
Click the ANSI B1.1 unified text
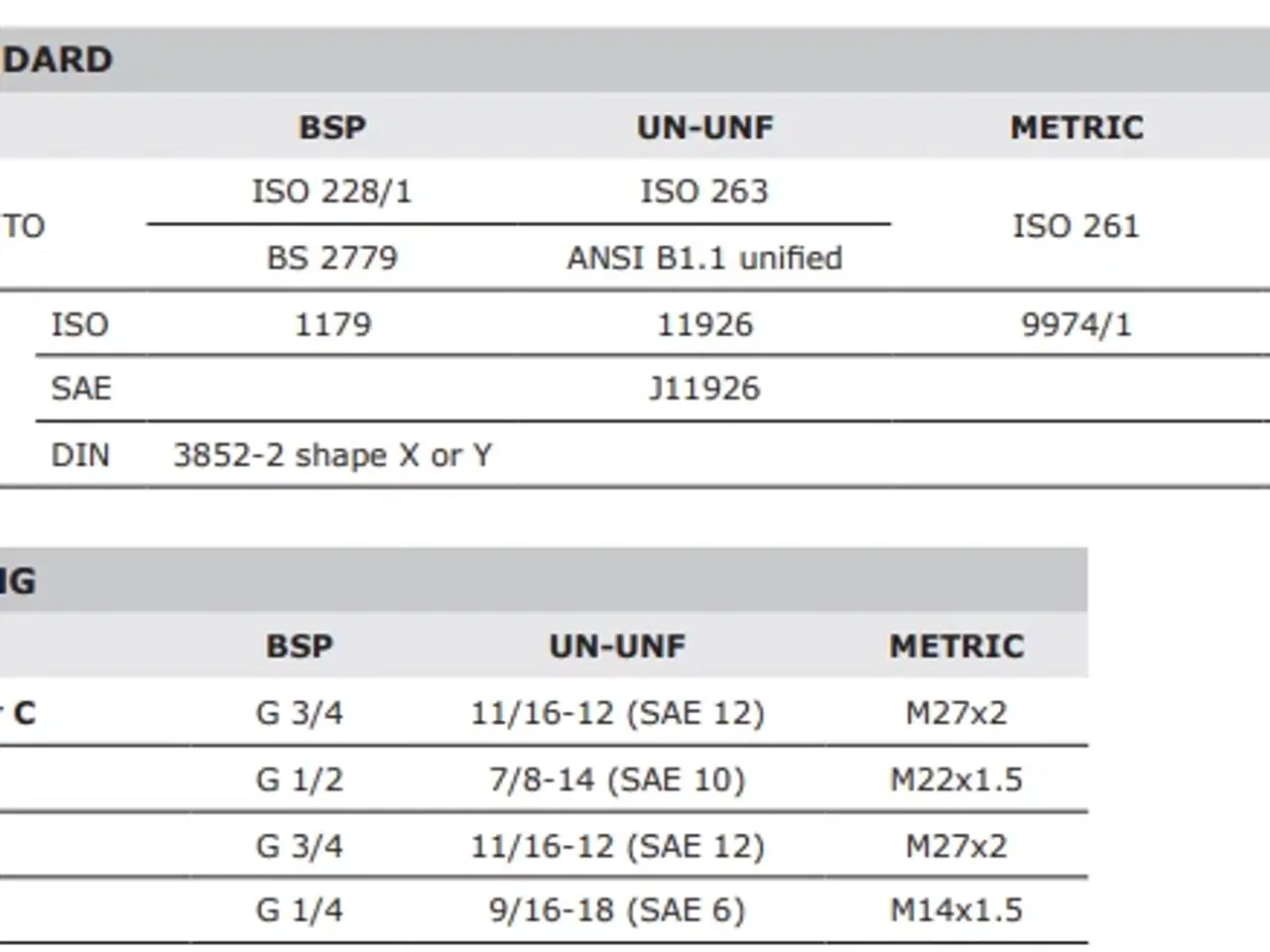click(704, 258)
